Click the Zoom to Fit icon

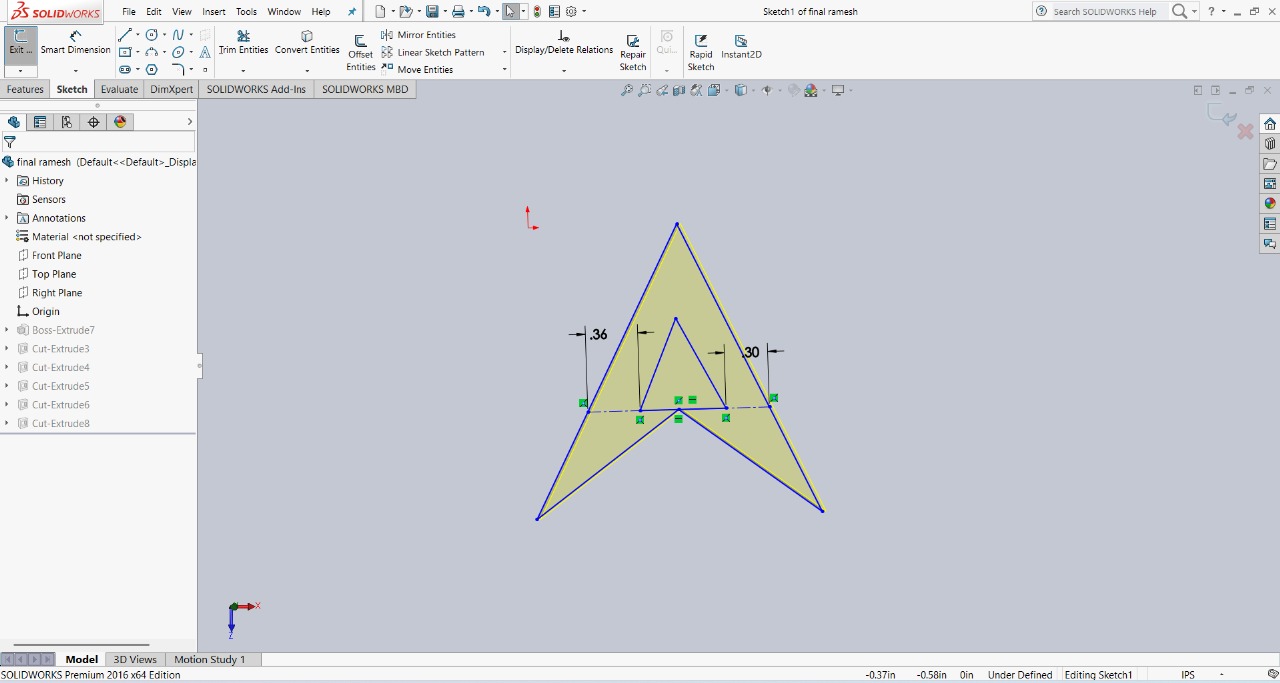pos(627,90)
